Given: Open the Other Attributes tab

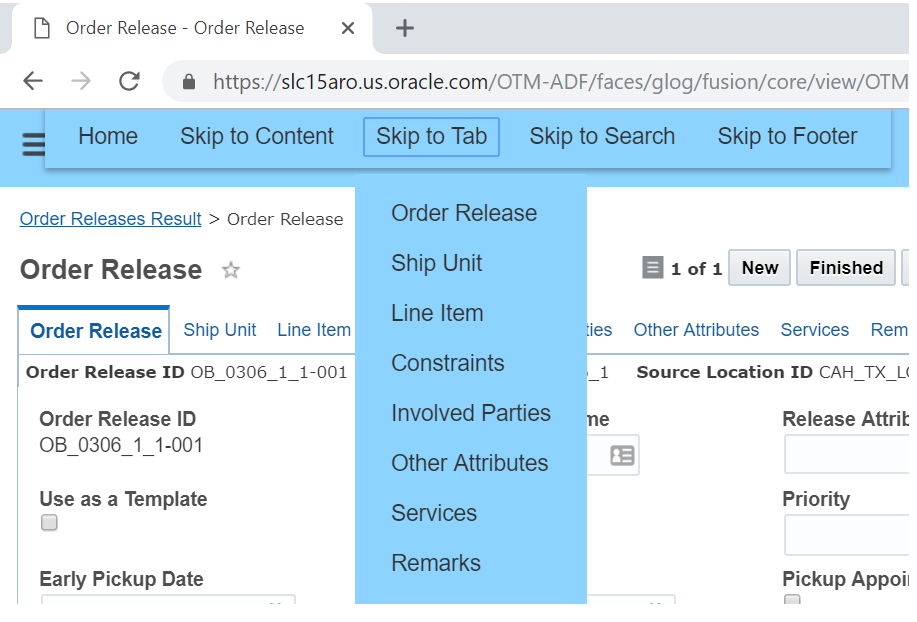Looking at the screenshot, I should [x=696, y=330].
